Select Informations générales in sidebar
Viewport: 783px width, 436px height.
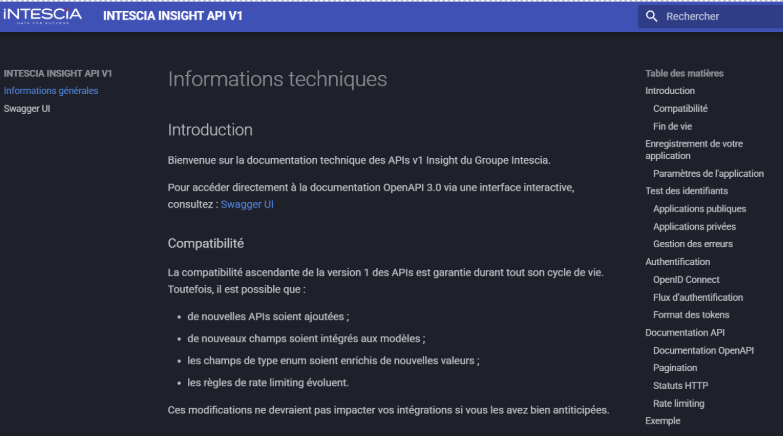(51, 91)
